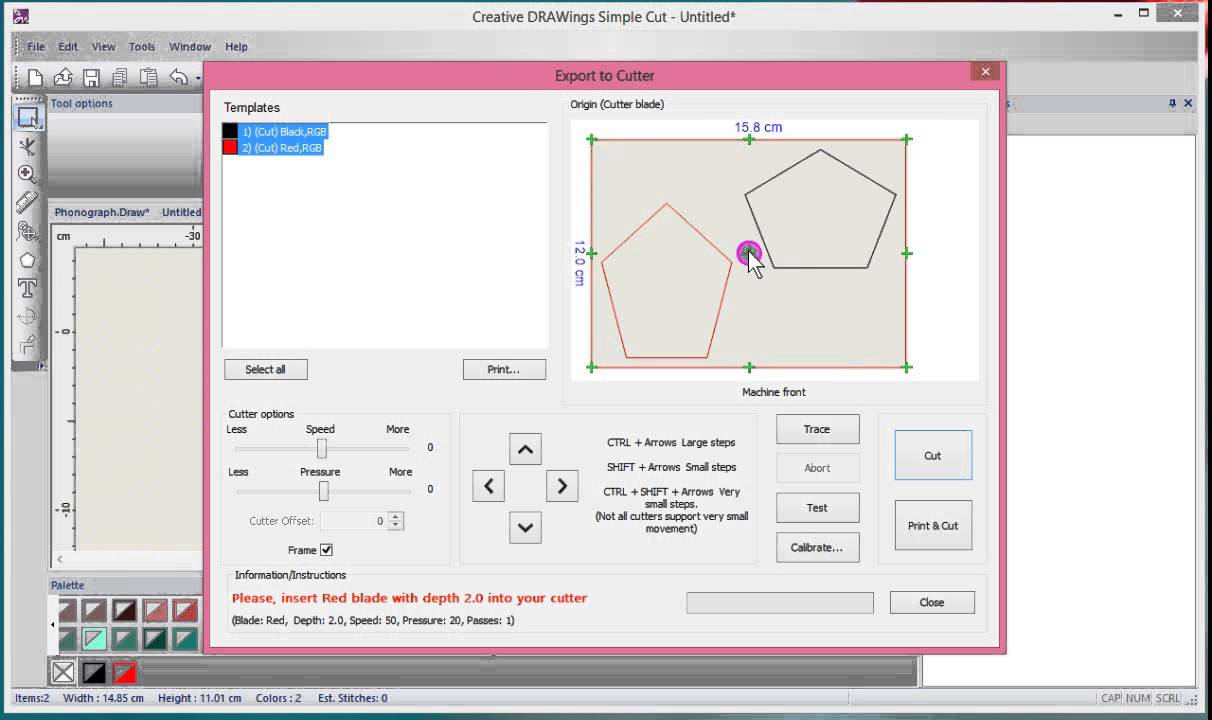Click the Print... button
The height and width of the screenshot is (720, 1212).
click(504, 369)
